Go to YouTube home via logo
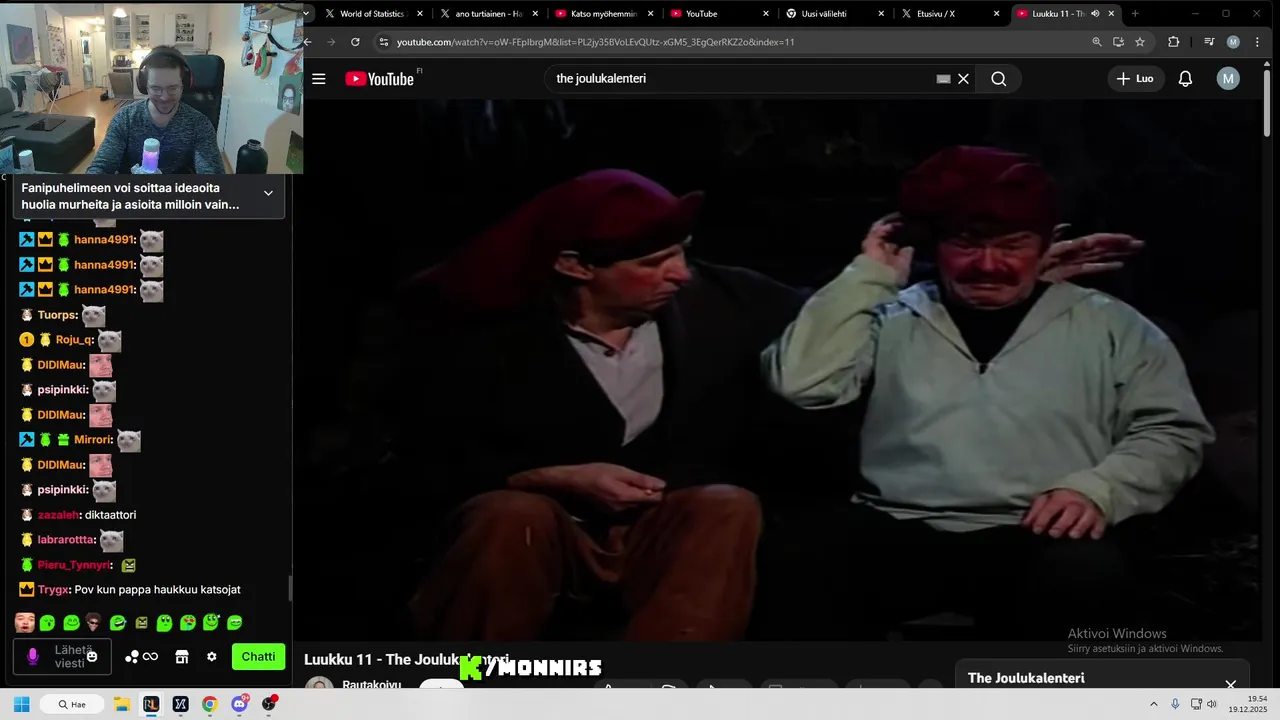The image size is (1280, 720). coord(380,79)
